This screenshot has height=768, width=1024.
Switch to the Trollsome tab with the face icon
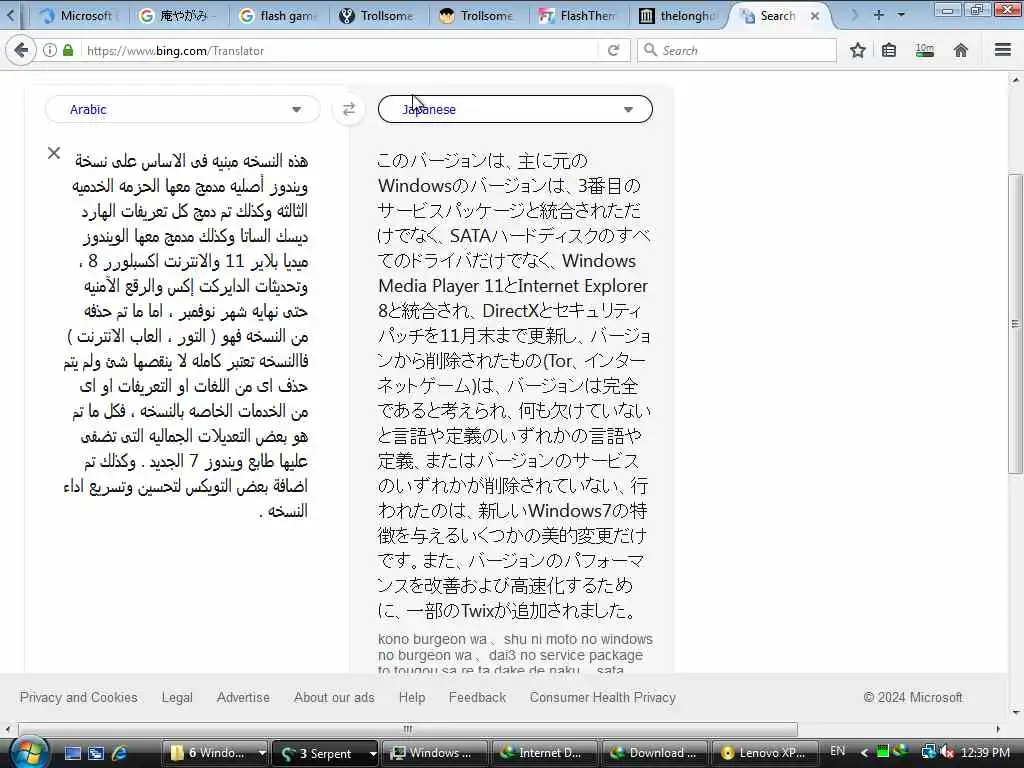[x=479, y=16]
